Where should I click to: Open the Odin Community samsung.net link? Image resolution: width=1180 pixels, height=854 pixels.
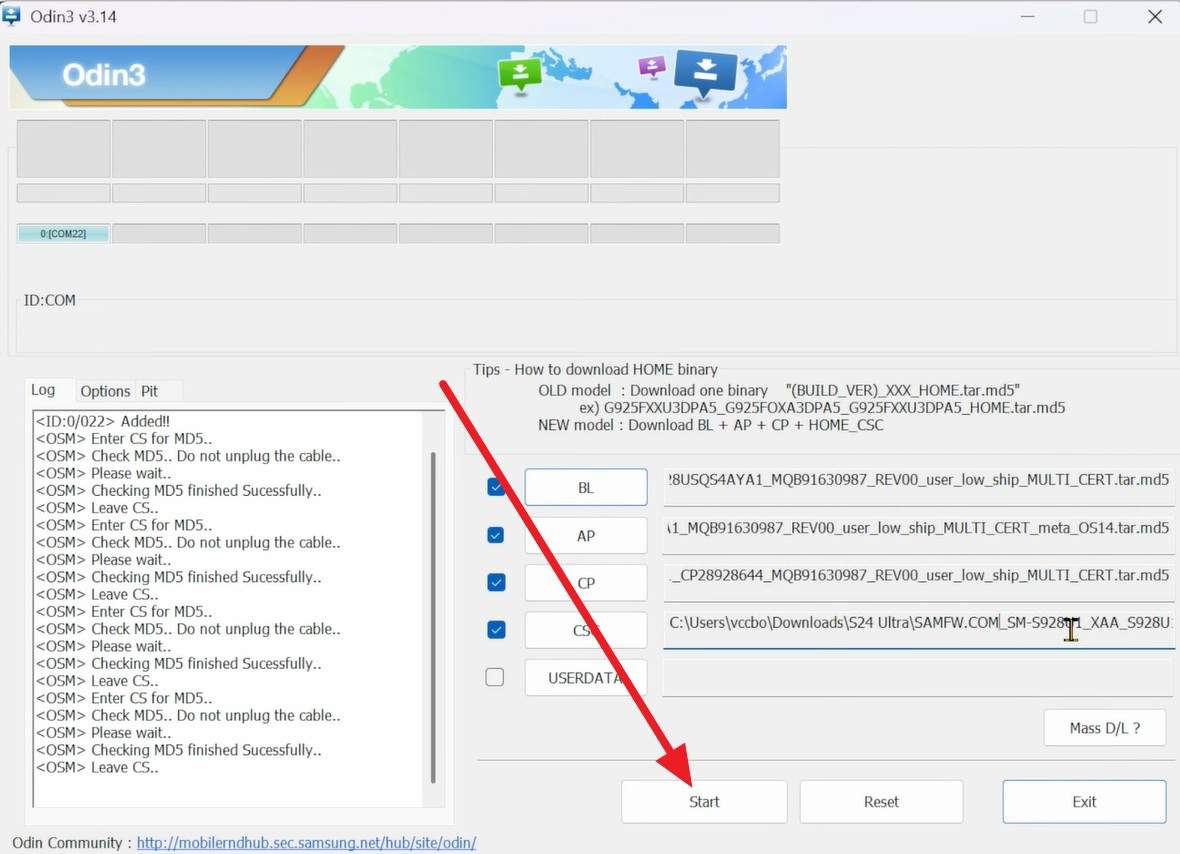(306, 843)
